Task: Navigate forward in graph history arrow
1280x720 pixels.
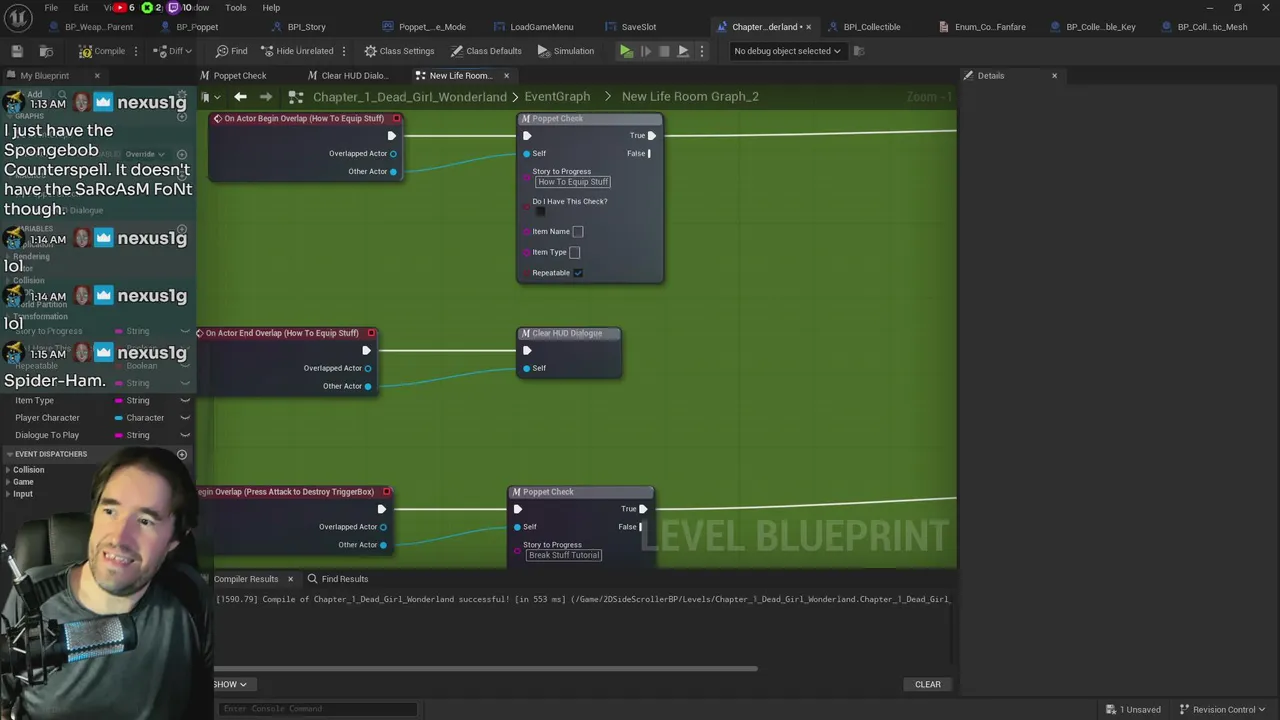Action: pyautogui.click(x=265, y=96)
